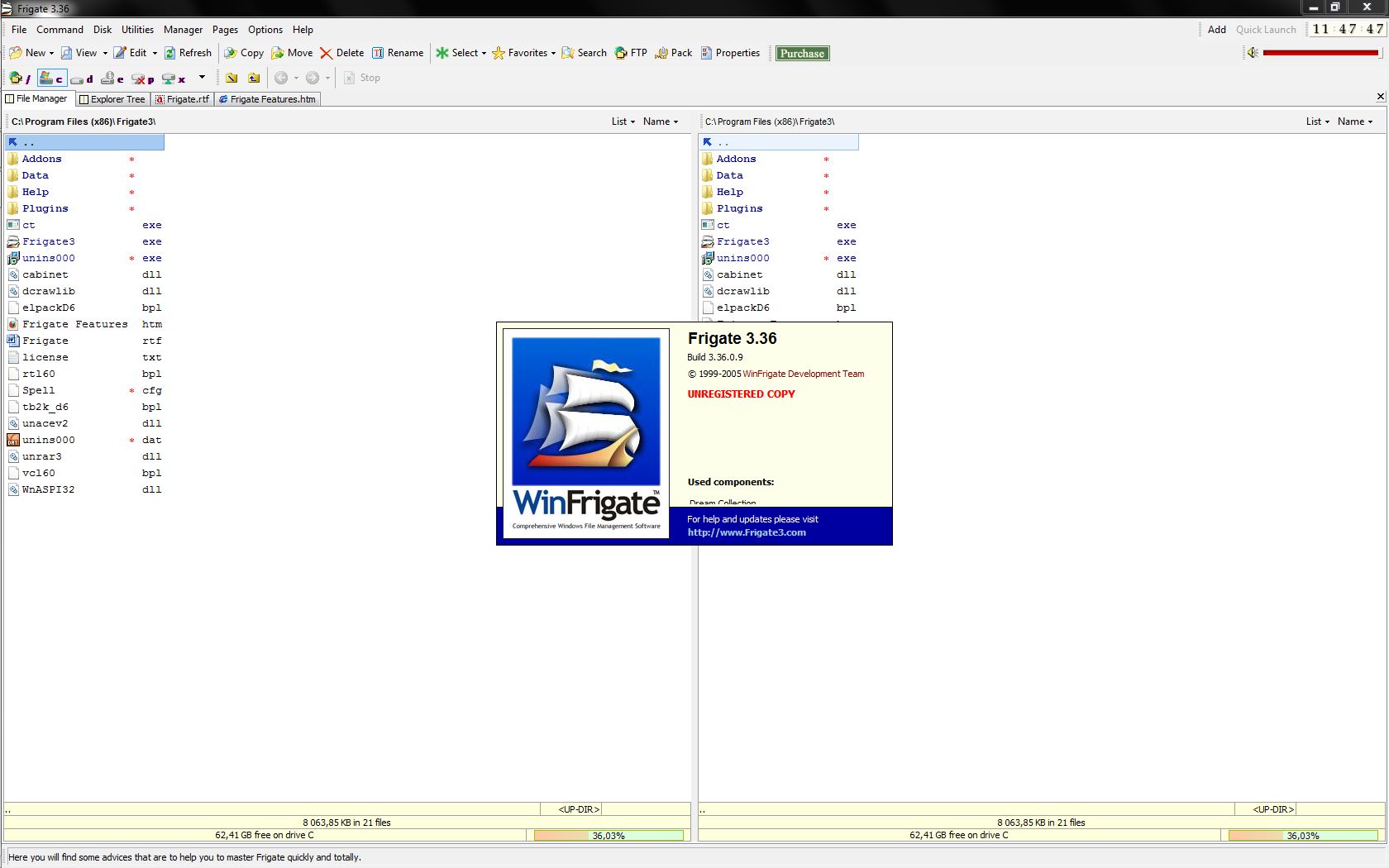1389x868 pixels.
Task: Click the Stop button
Action: click(x=362, y=78)
